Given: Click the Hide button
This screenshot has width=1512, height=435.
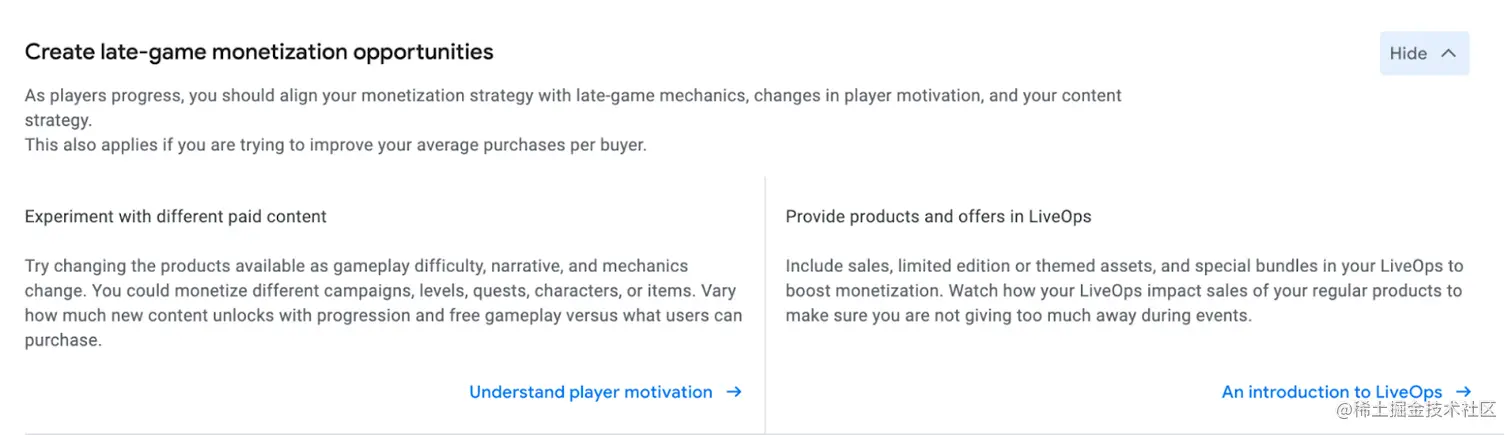Looking at the screenshot, I should pos(1408,54).
